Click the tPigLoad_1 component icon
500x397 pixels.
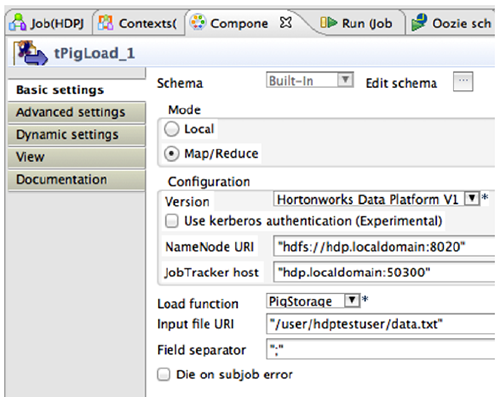point(30,53)
